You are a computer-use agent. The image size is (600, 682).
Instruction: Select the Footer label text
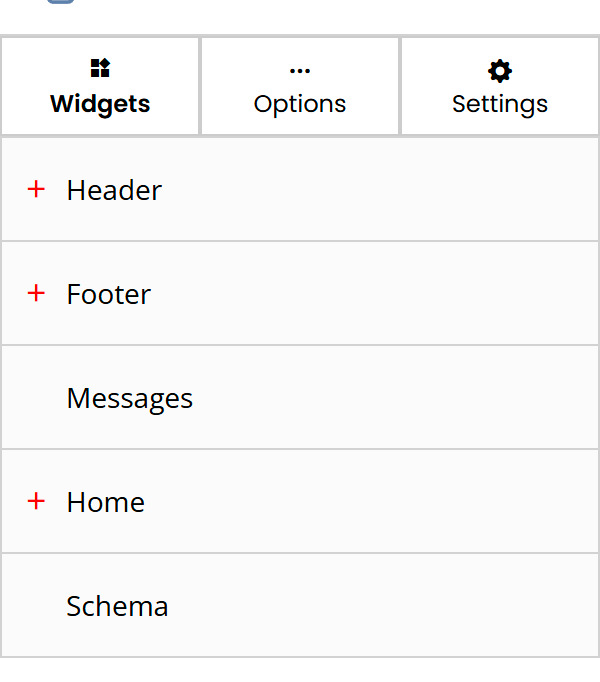[109, 294]
